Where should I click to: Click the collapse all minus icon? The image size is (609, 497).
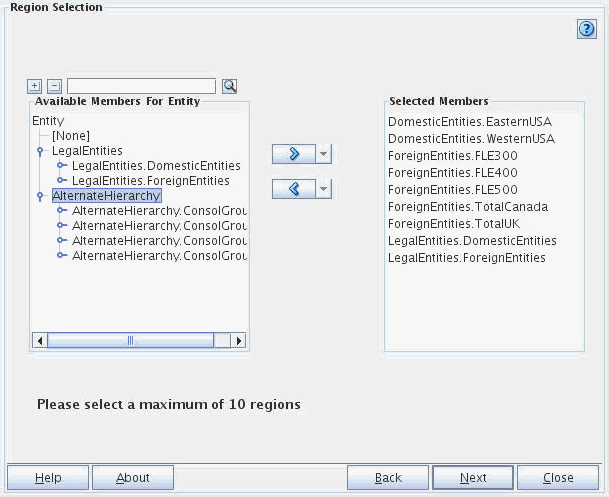[x=55, y=86]
